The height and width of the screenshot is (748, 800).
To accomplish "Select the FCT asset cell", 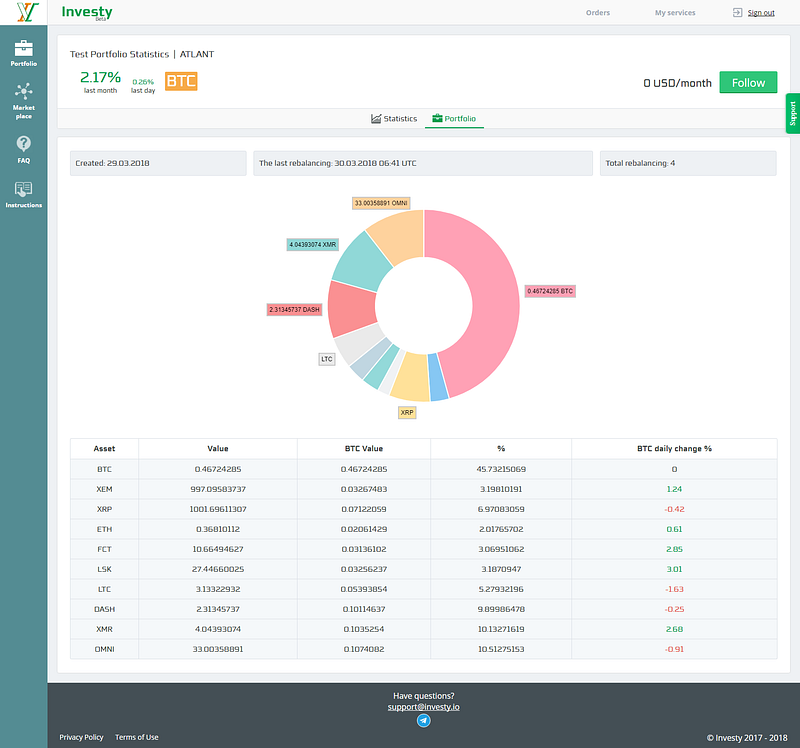I will pos(104,549).
